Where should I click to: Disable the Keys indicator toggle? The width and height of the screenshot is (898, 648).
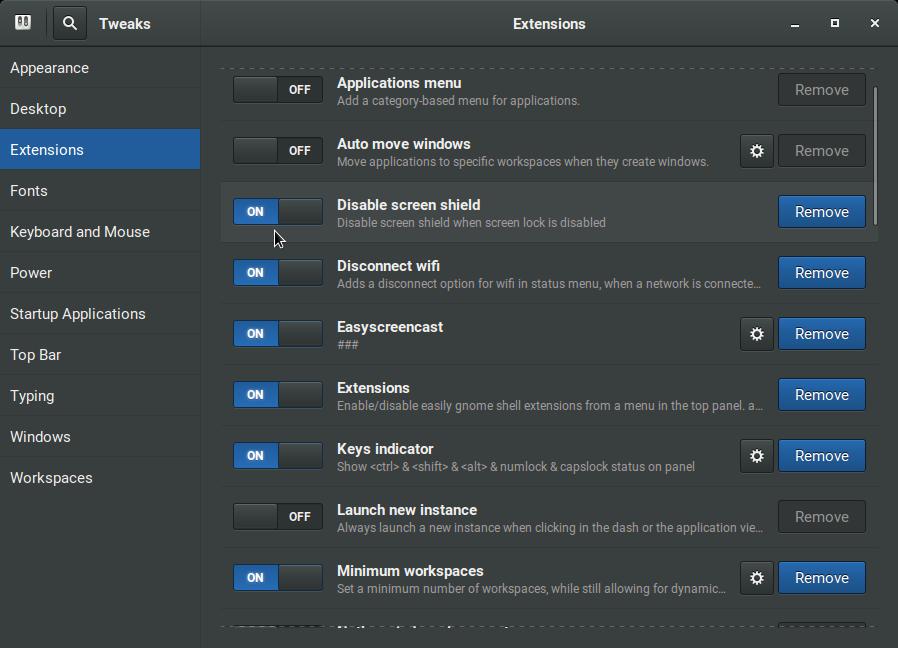point(278,456)
